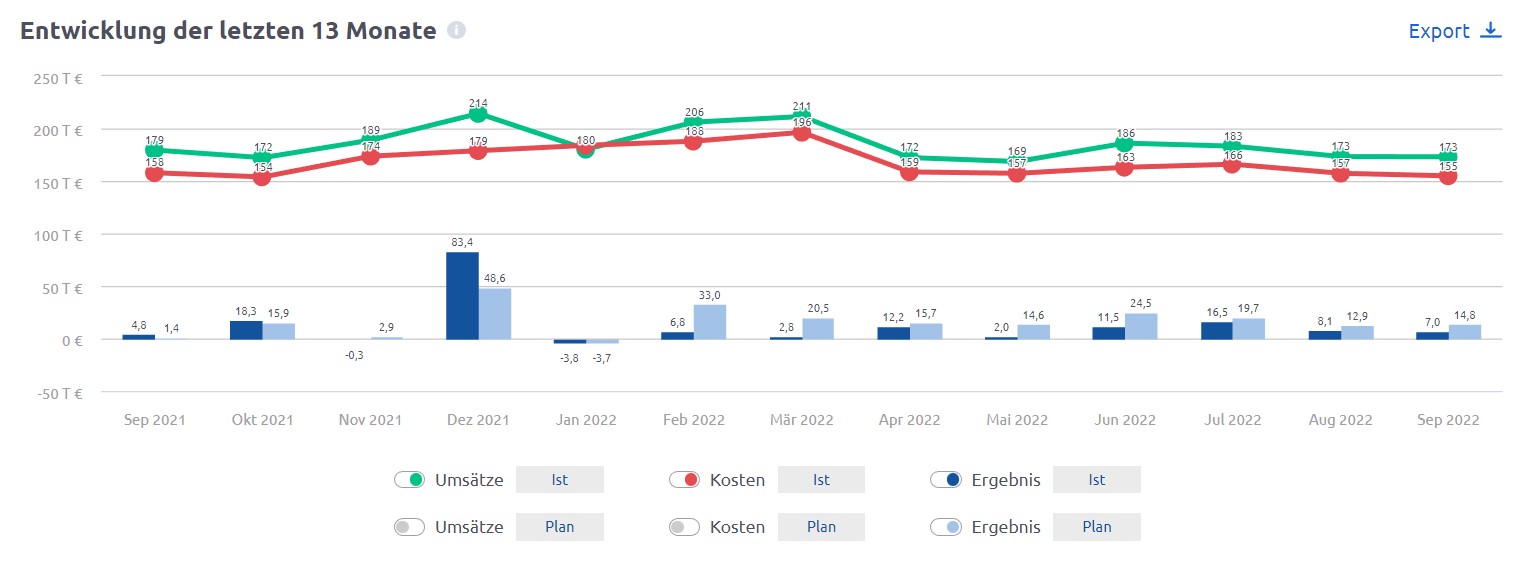Click the Export download arrow icon
The height and width of the screenshot is (580, 1529).
coord(1491,31)
